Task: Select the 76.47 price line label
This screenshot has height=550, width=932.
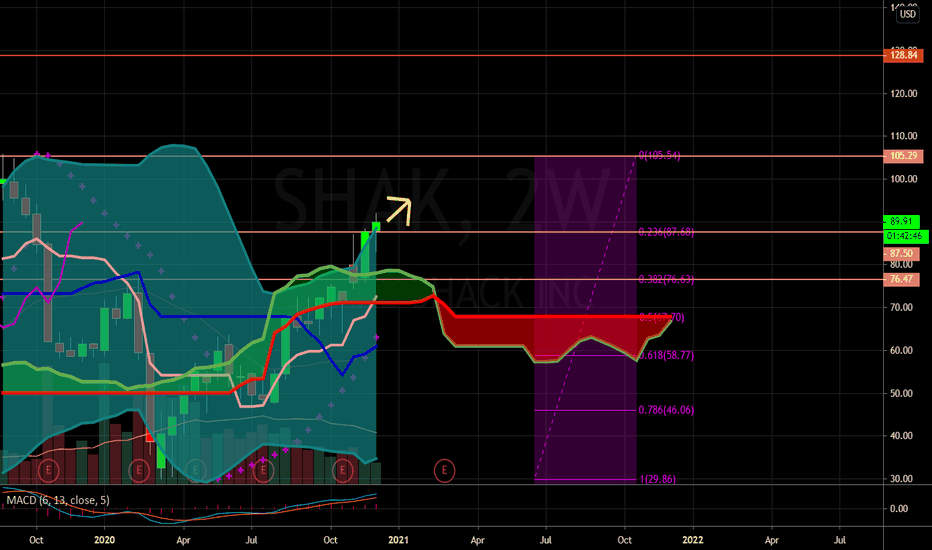Action: pos(902,279)
